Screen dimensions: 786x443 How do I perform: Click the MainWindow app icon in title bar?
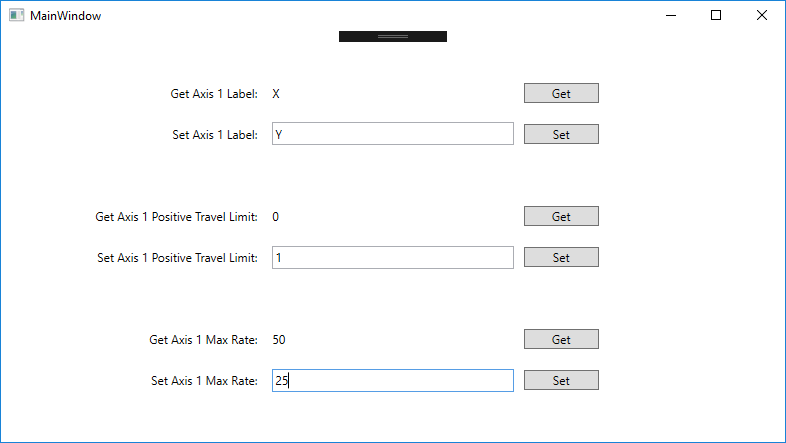[x=16, y=16]
